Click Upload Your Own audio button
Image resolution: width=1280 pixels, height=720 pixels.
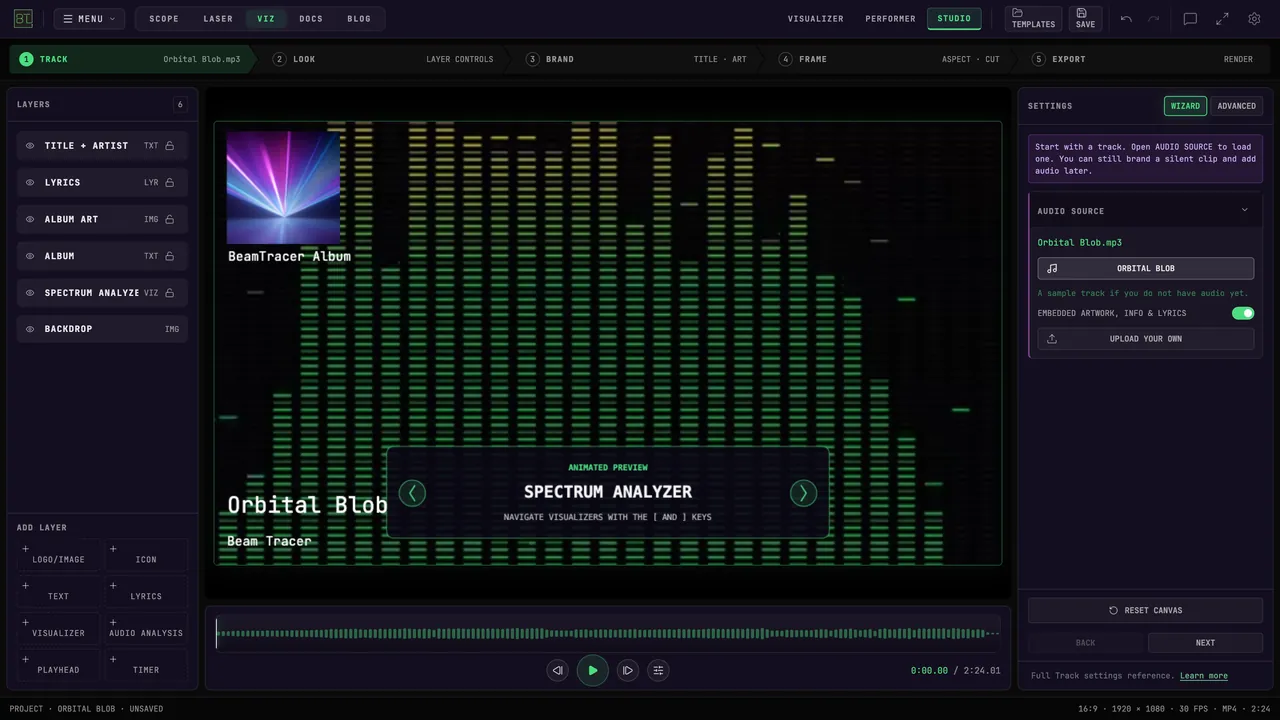[1146, 339]
